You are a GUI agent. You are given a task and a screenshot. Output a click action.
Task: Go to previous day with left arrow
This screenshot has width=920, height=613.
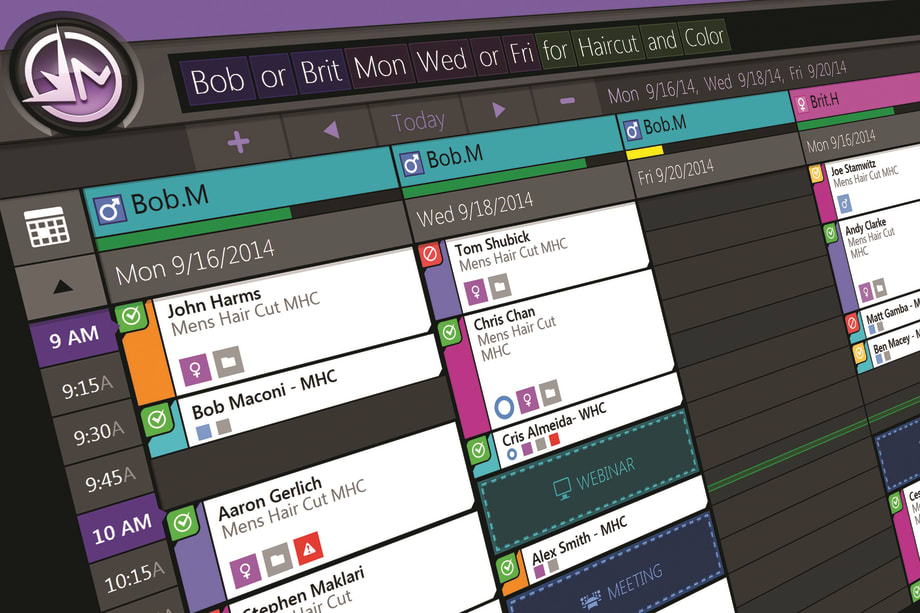click(332, 130)
